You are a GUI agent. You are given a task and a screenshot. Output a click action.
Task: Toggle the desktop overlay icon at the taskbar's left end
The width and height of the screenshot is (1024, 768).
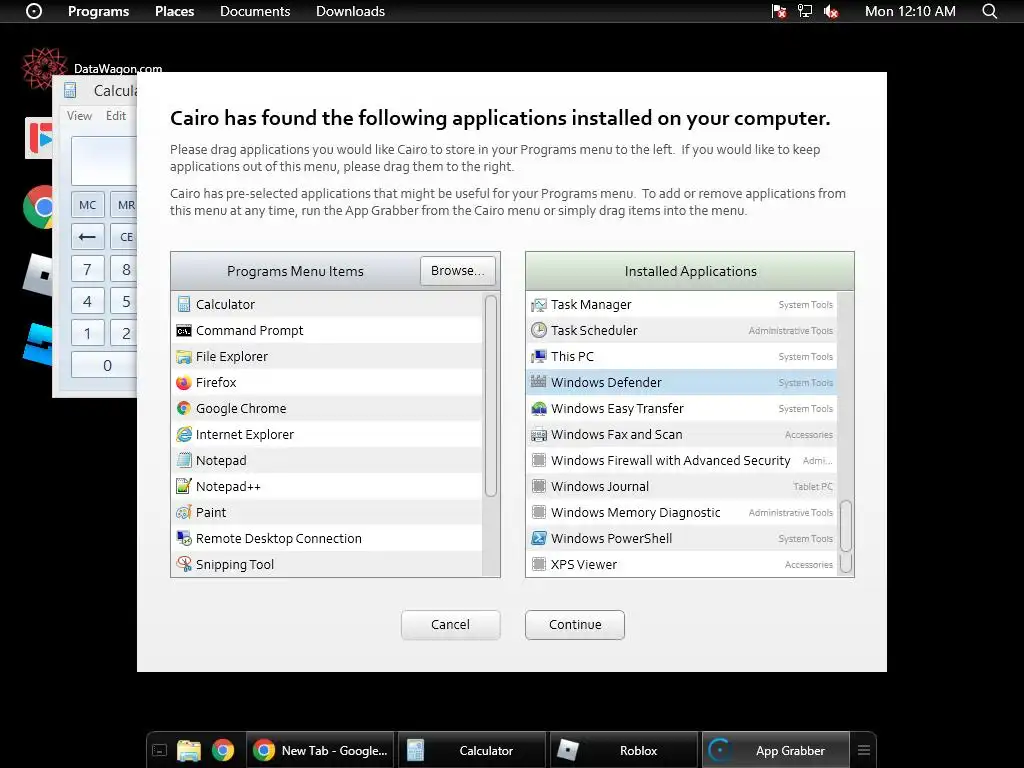click(159, 750)
